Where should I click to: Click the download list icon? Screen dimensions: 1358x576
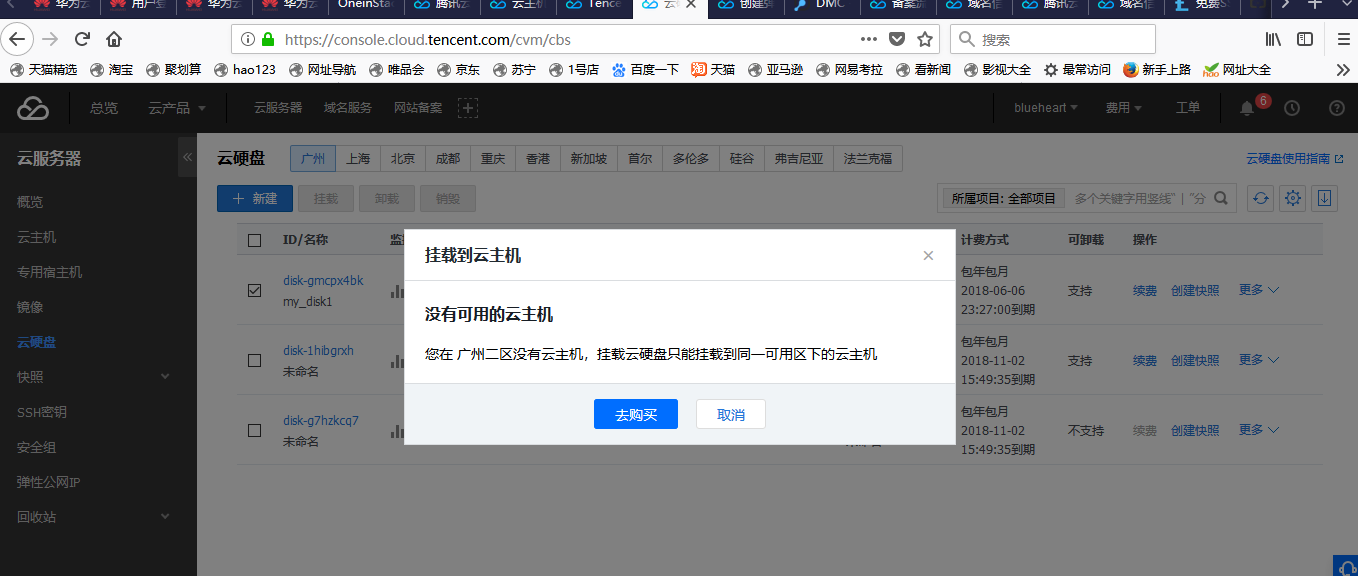(x=1324, y=198)
